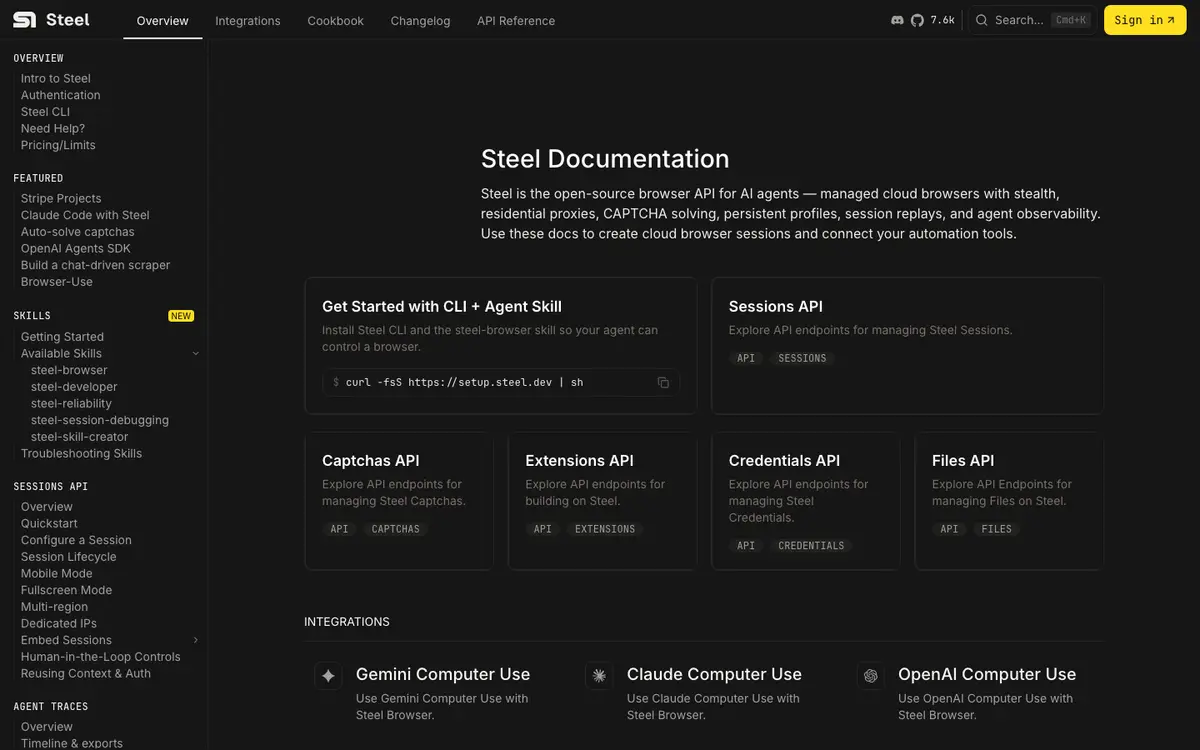Open Build a chat-driven scraper
The image size is (1200, 750).
(x=96, y=265)
